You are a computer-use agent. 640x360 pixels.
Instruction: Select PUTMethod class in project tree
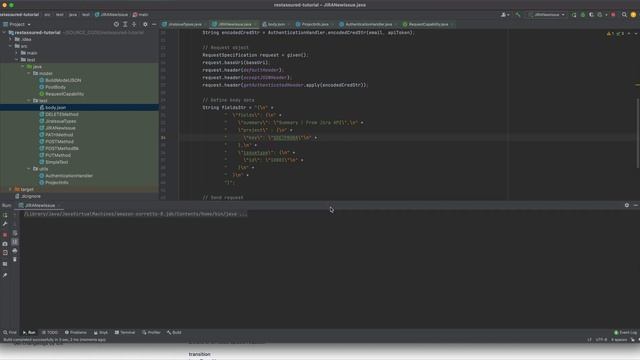(58, 156)
